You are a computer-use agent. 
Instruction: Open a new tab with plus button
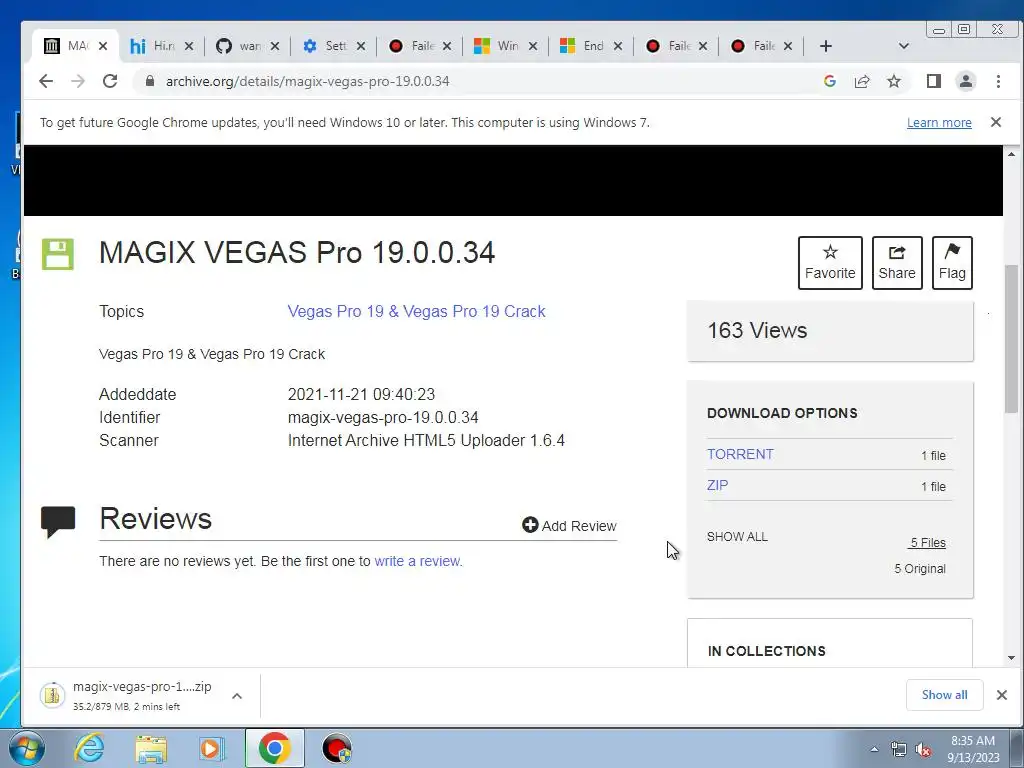coord(825,46)
